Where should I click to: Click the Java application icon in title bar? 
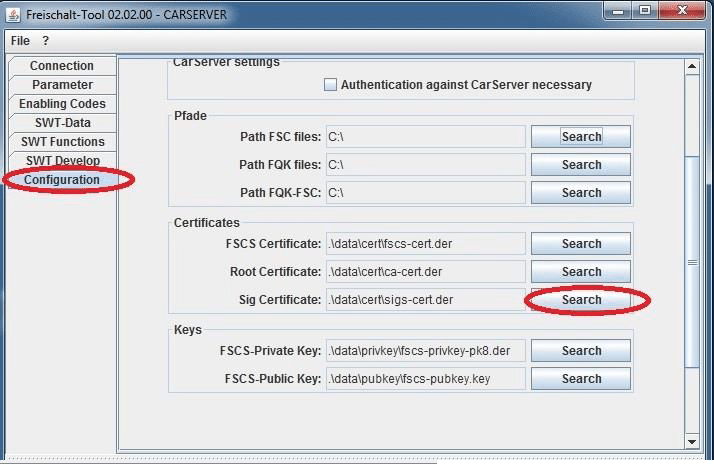tap(14, 13)
